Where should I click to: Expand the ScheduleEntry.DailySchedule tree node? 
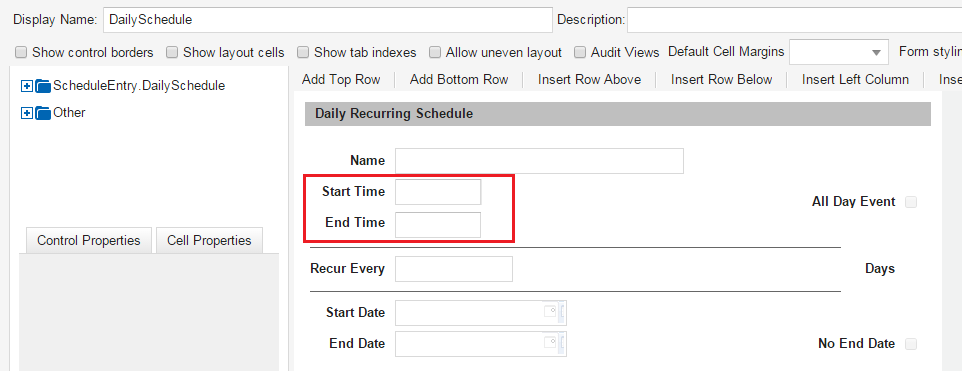[x=26, y=86]
